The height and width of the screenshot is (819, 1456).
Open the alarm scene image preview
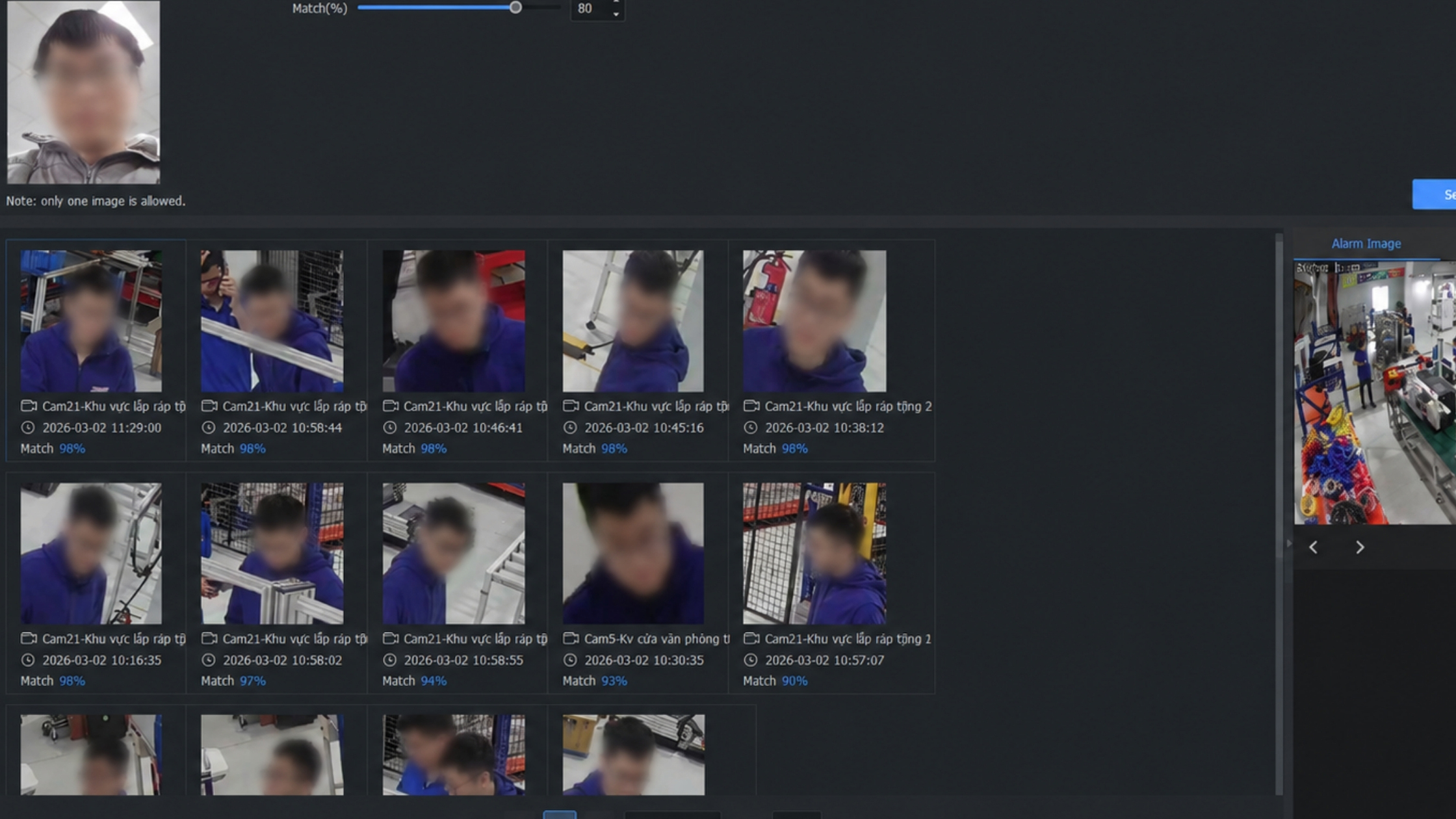click(x=1375, y=393)
